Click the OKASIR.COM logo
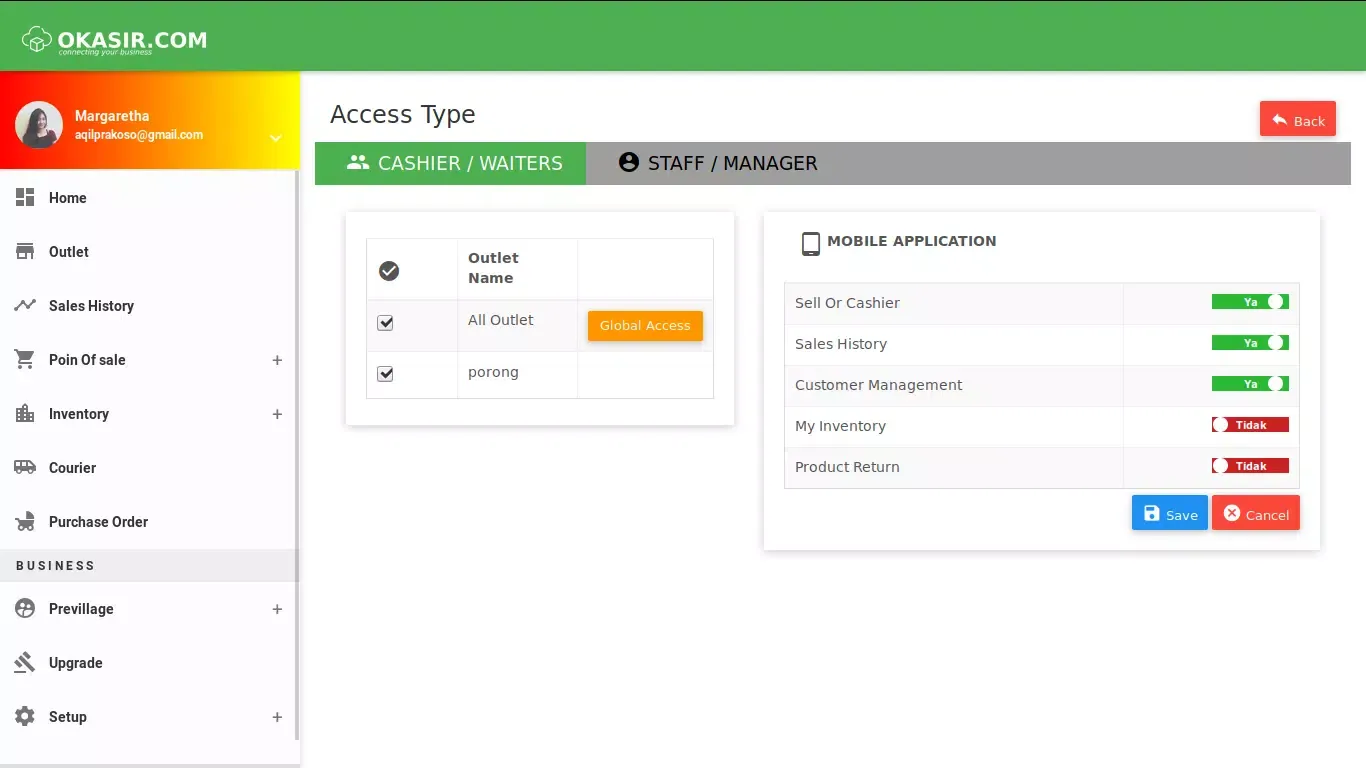 (x=114, y=41)
